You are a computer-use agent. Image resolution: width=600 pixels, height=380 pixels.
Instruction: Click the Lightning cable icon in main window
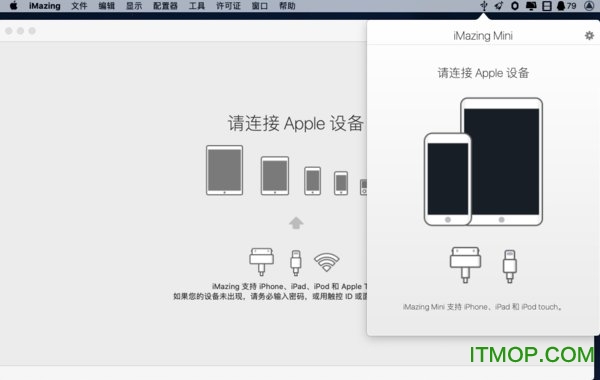point(295,263)
